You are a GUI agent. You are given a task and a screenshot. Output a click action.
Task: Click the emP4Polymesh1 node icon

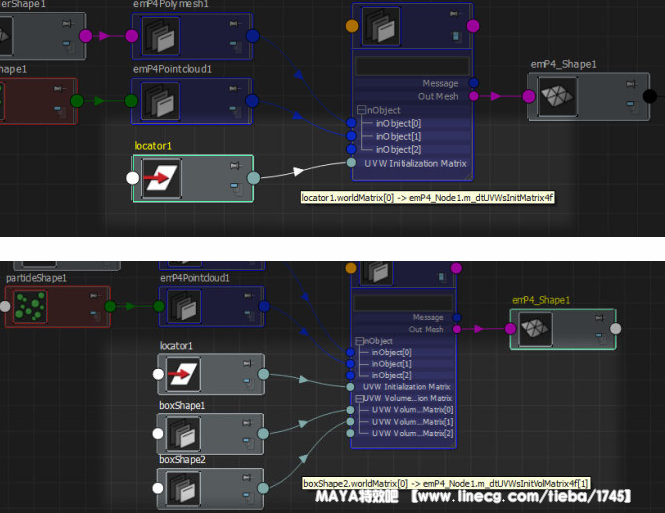point(160,37)
